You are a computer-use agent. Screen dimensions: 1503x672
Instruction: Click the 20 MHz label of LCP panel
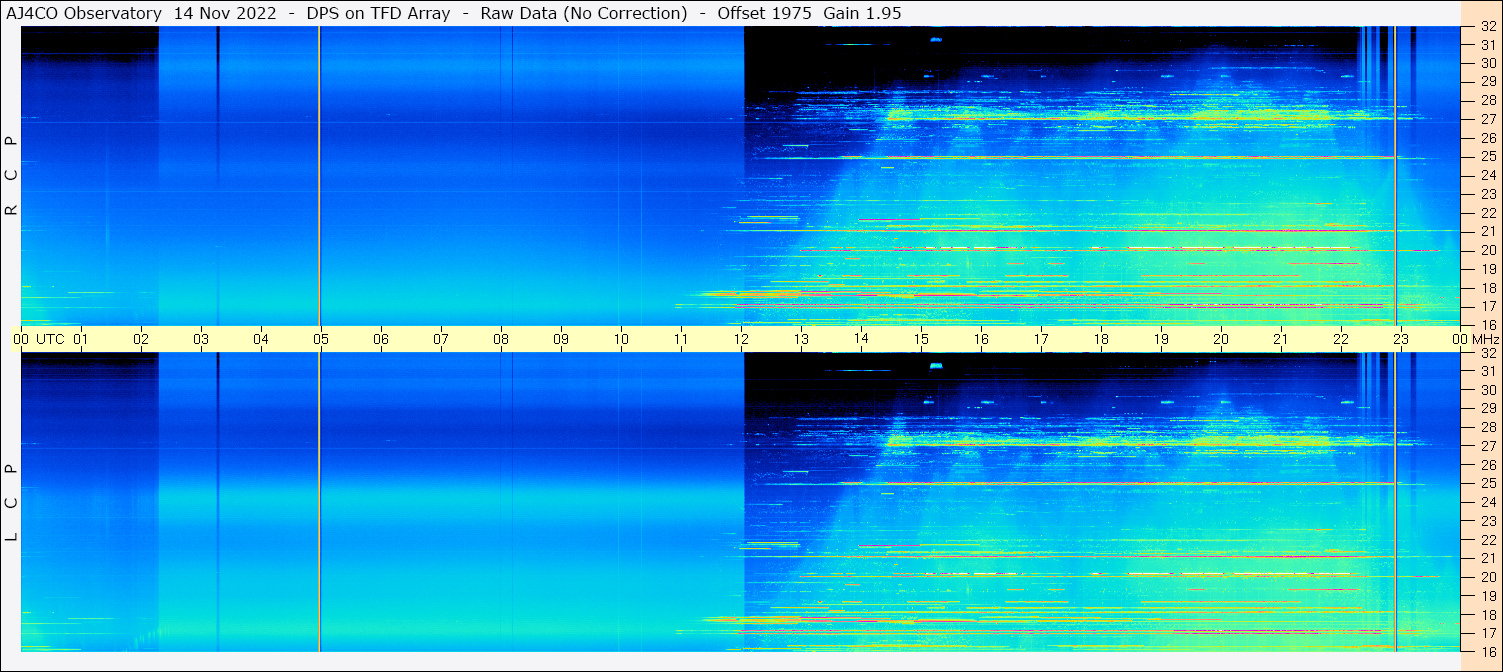coord(1488,577)
